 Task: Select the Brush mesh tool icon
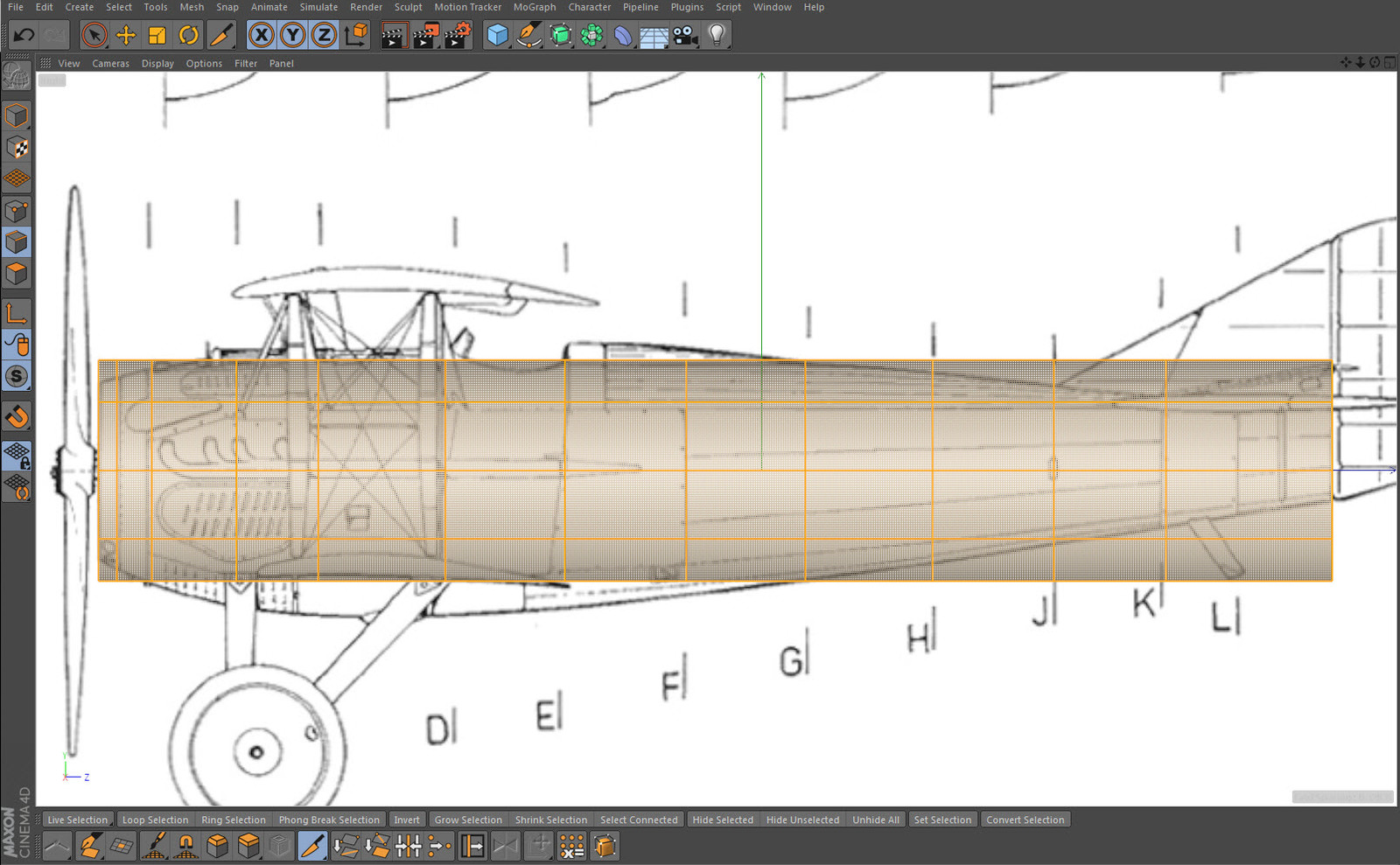tap(154, 846)
